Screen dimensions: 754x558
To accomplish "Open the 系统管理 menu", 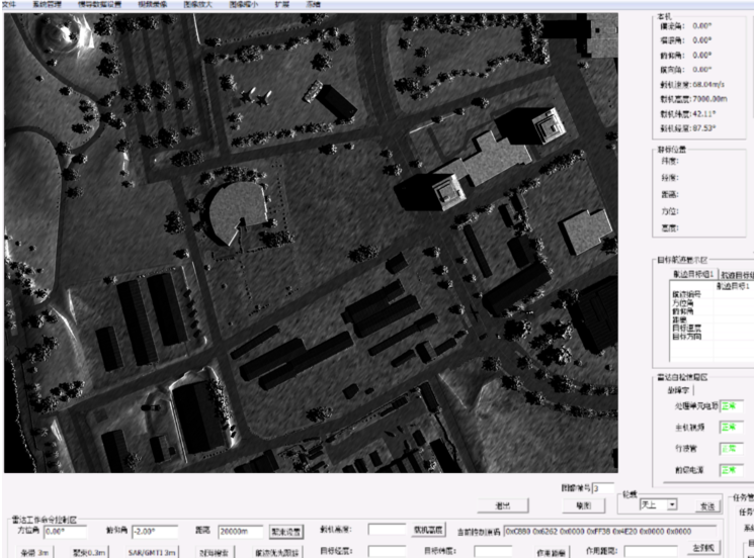I will pos(46,4).
